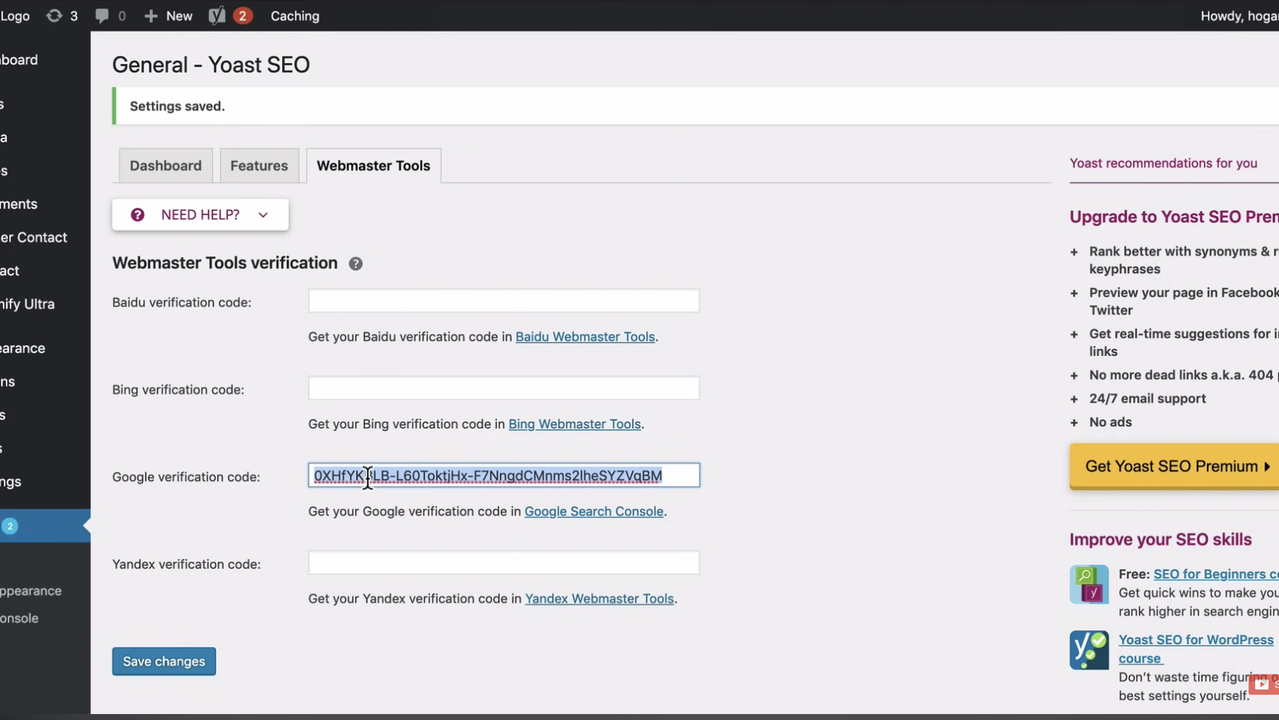Open the Baidu Webmaster Tools link
The height and width of the screenshot is (720, 1279).
pos(585,337)
